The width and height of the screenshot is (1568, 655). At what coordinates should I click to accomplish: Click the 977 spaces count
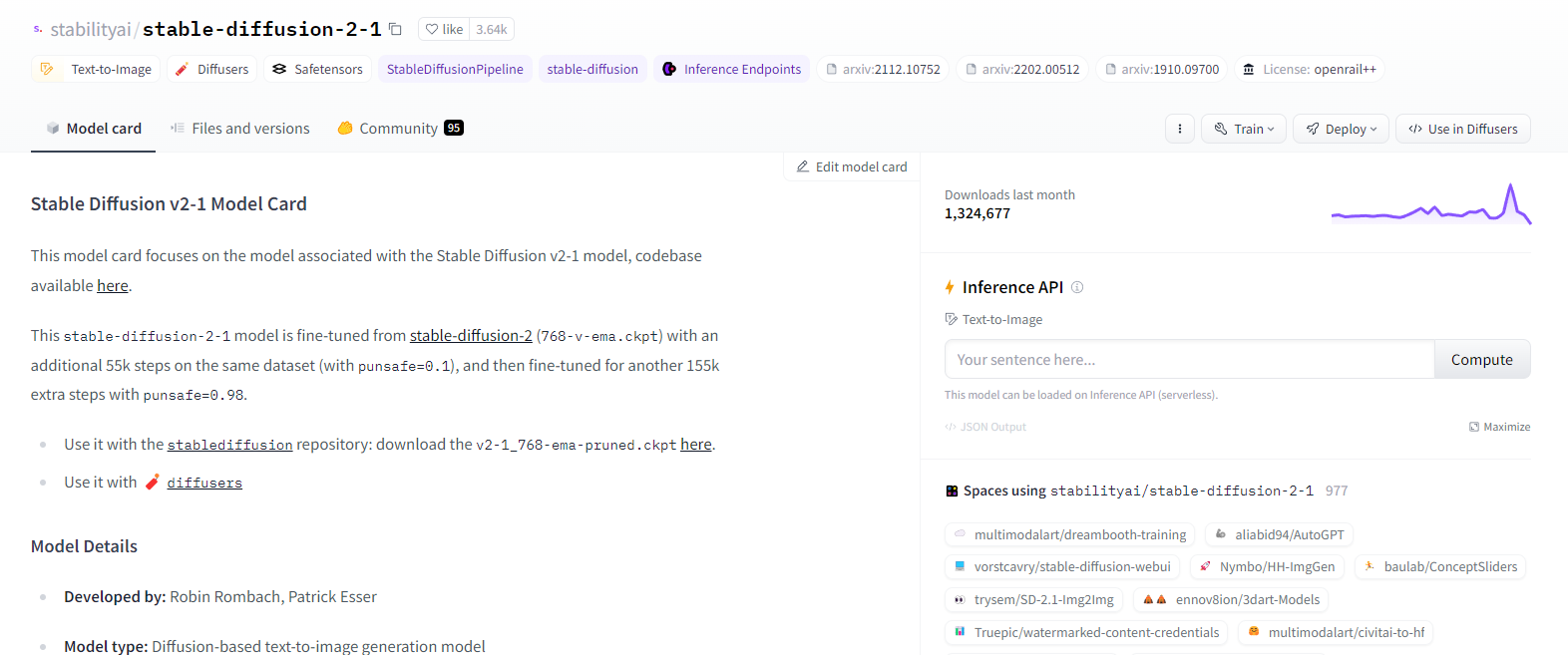(1337, 491)
